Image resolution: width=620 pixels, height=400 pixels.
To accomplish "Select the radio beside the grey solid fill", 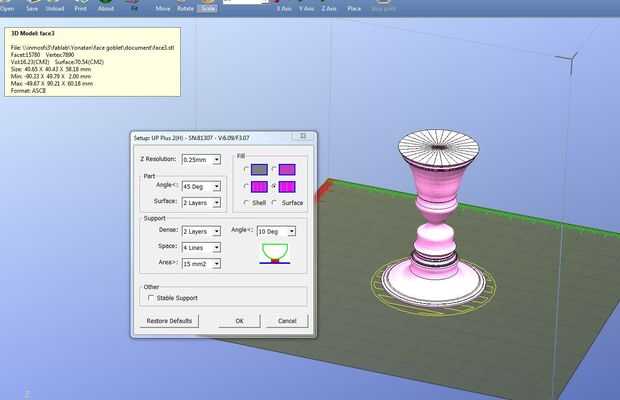I will click(x=246, y=170).
